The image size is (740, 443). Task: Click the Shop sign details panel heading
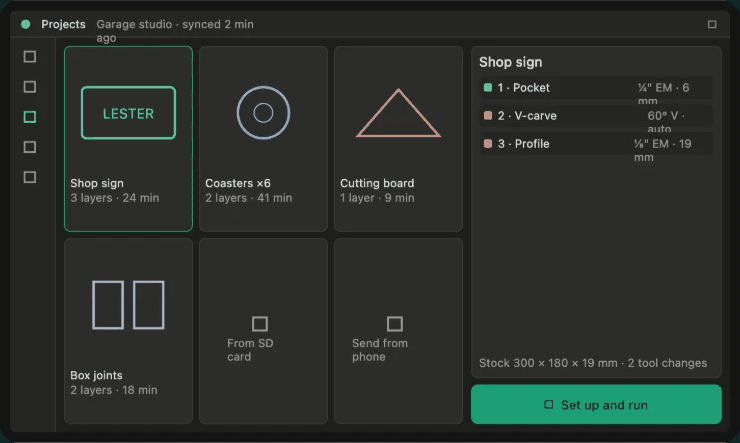(511, 62)
